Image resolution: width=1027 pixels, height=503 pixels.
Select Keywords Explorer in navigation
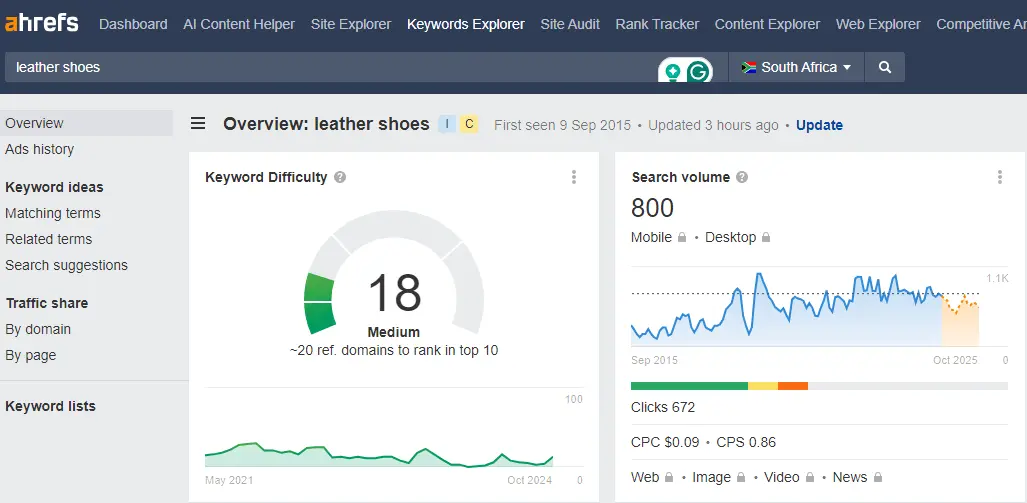466,24
